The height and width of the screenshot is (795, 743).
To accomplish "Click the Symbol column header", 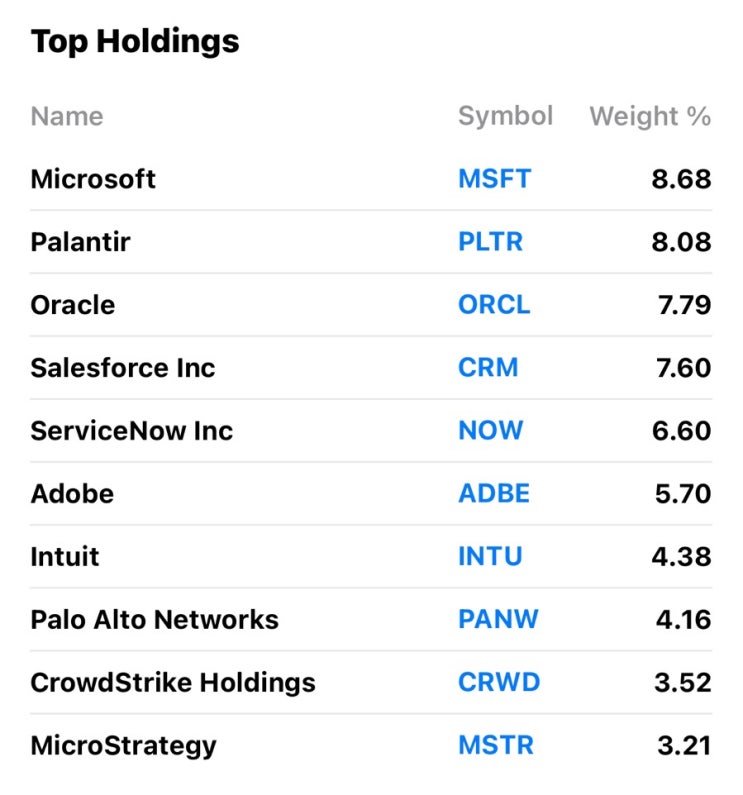I will coord(505,116).
